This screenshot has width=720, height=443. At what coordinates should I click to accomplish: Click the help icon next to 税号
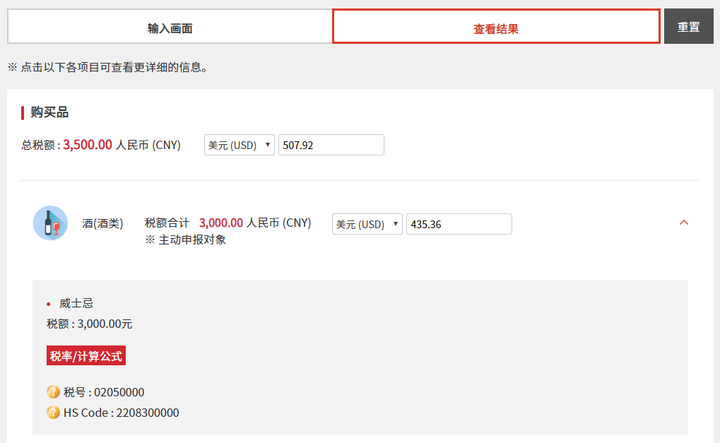point(53,392)
